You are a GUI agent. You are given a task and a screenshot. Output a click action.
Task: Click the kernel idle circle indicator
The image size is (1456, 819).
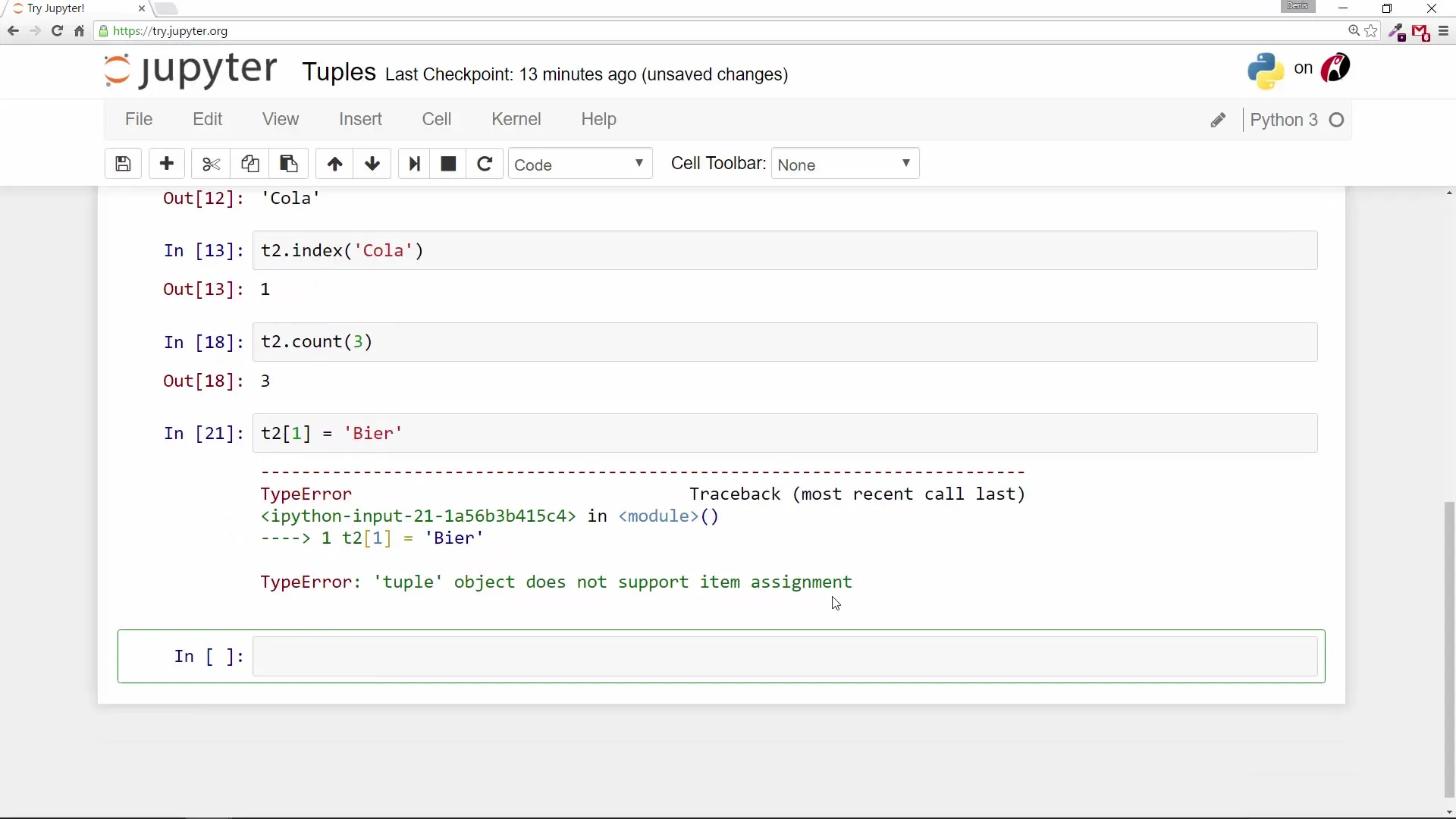(1337, 120)
